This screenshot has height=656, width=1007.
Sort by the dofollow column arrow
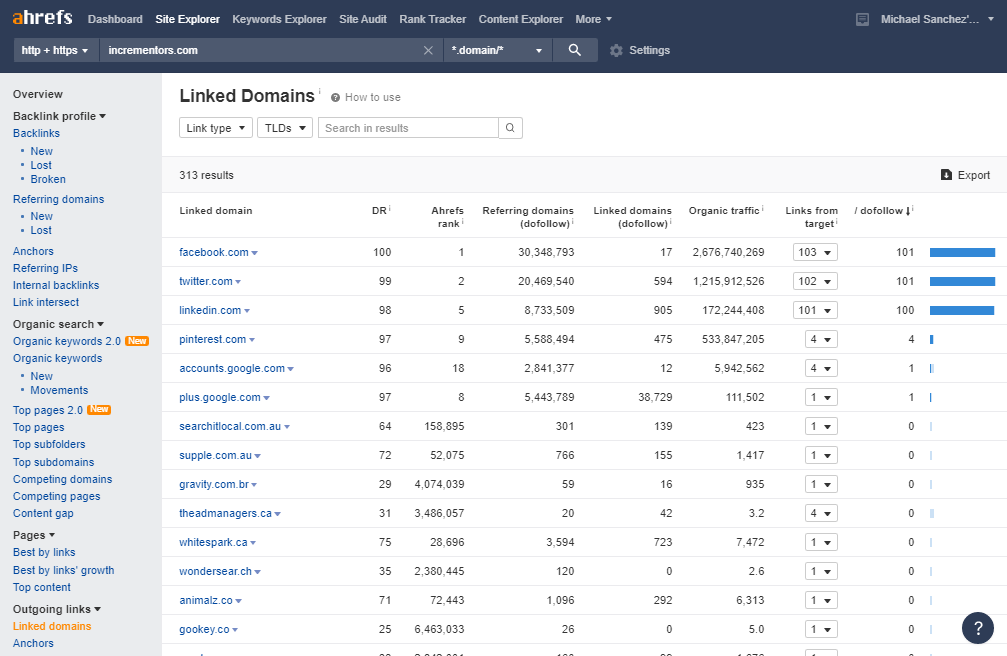(x=908, y=211)
